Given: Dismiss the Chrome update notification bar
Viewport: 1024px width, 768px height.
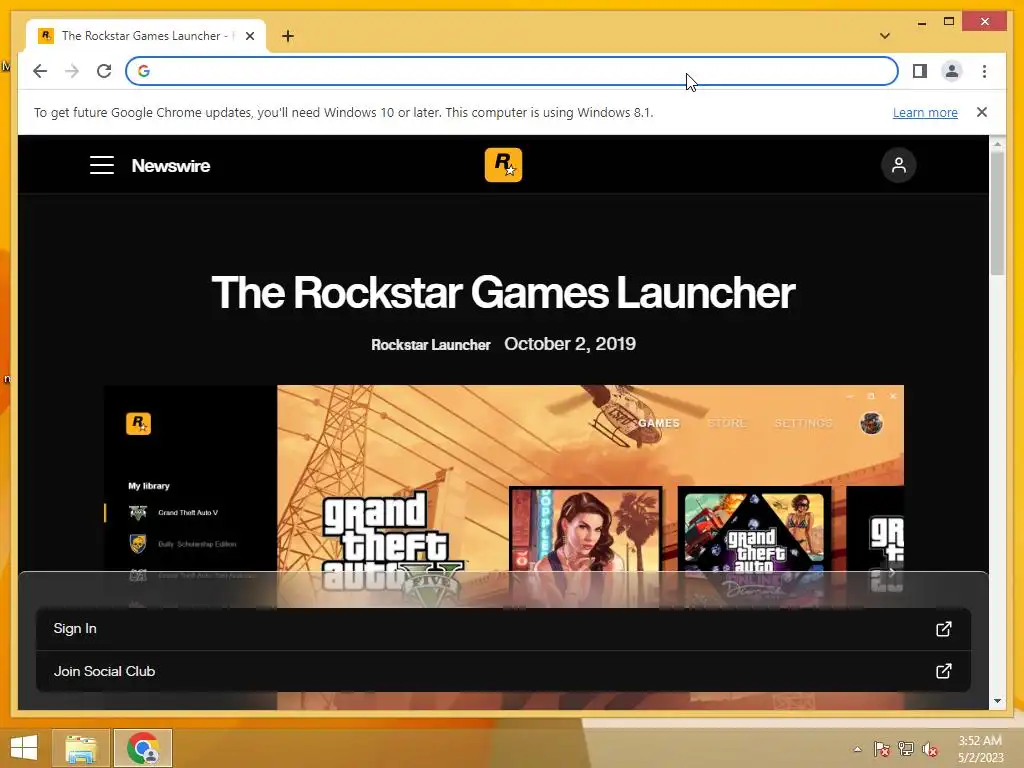Looking at the screenshot, I should (982, 112).
